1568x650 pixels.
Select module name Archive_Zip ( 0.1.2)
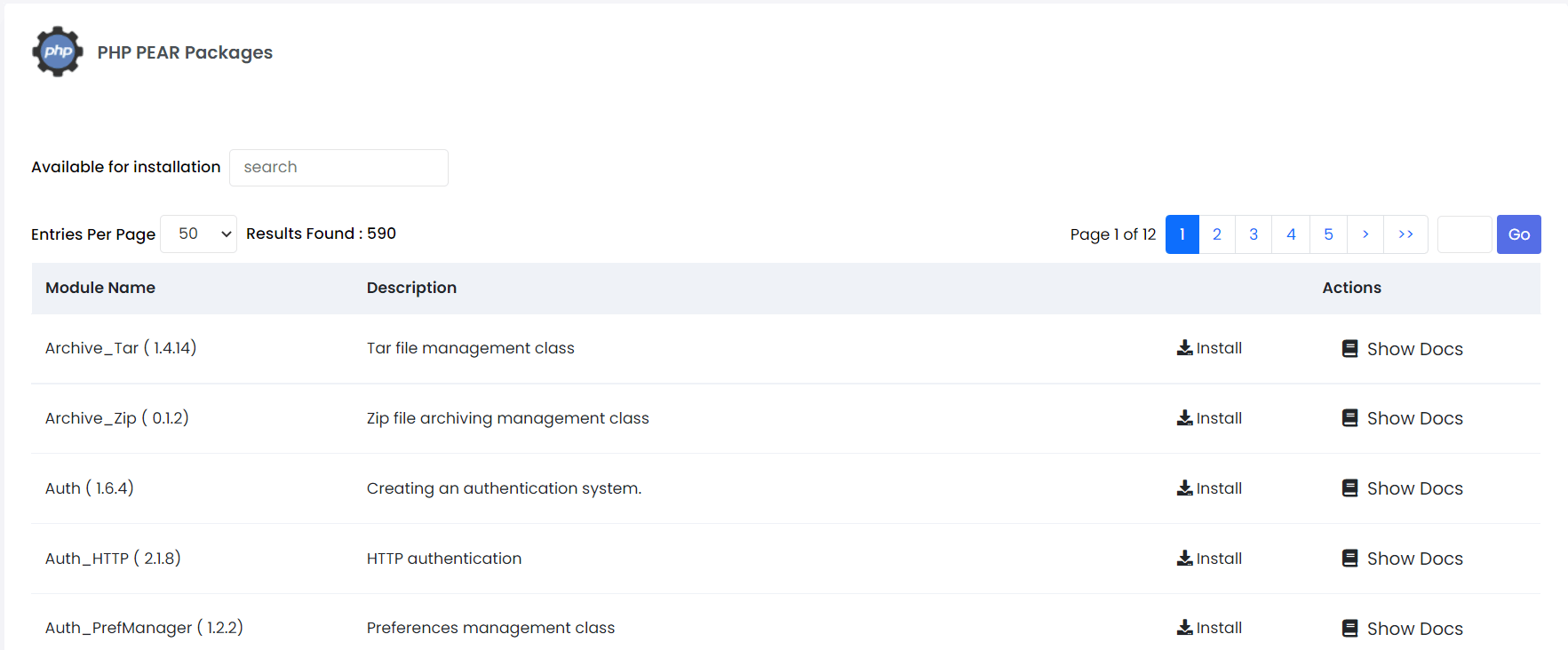117,418
